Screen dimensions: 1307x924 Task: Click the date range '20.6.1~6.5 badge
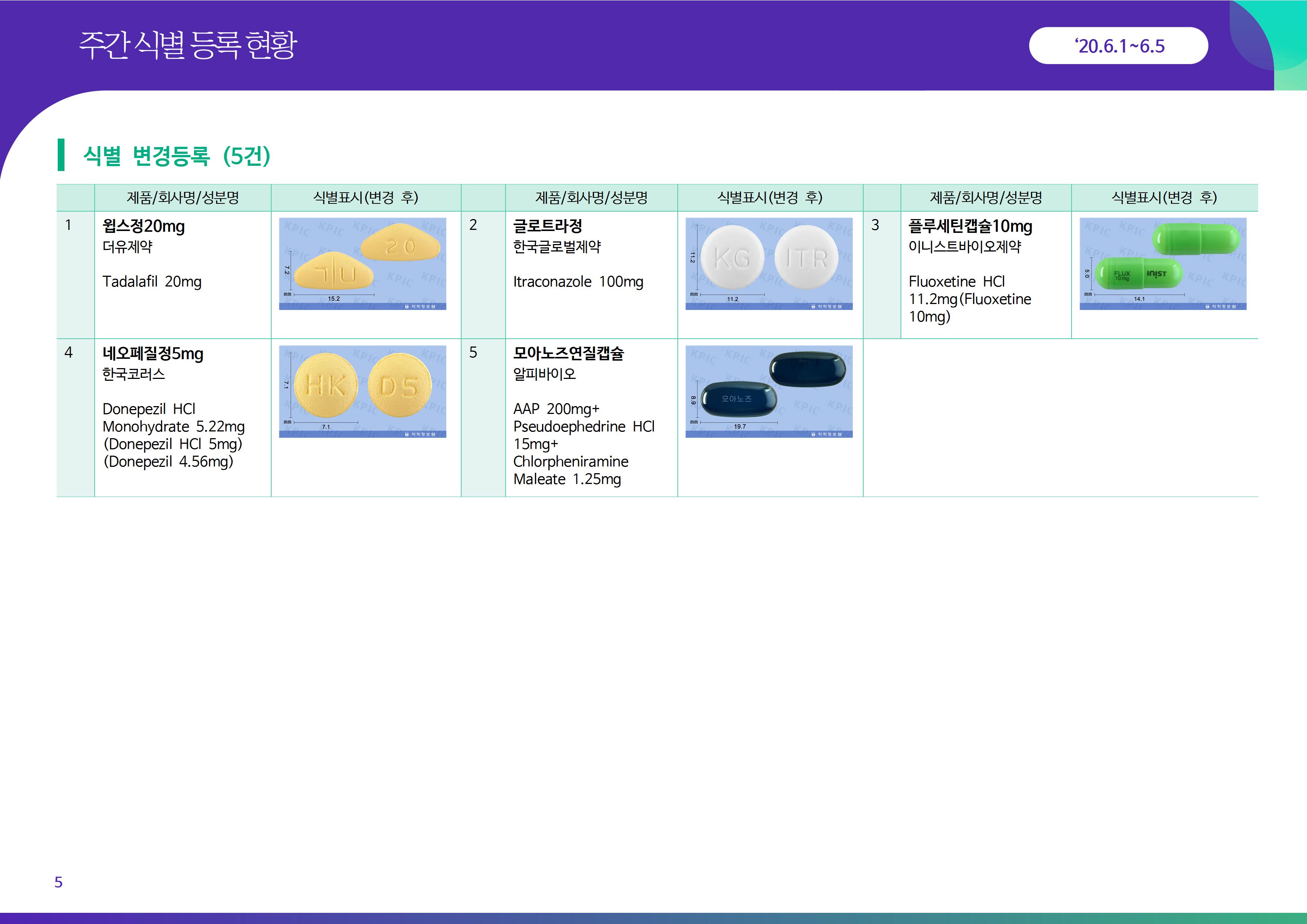coord(1118,45)
